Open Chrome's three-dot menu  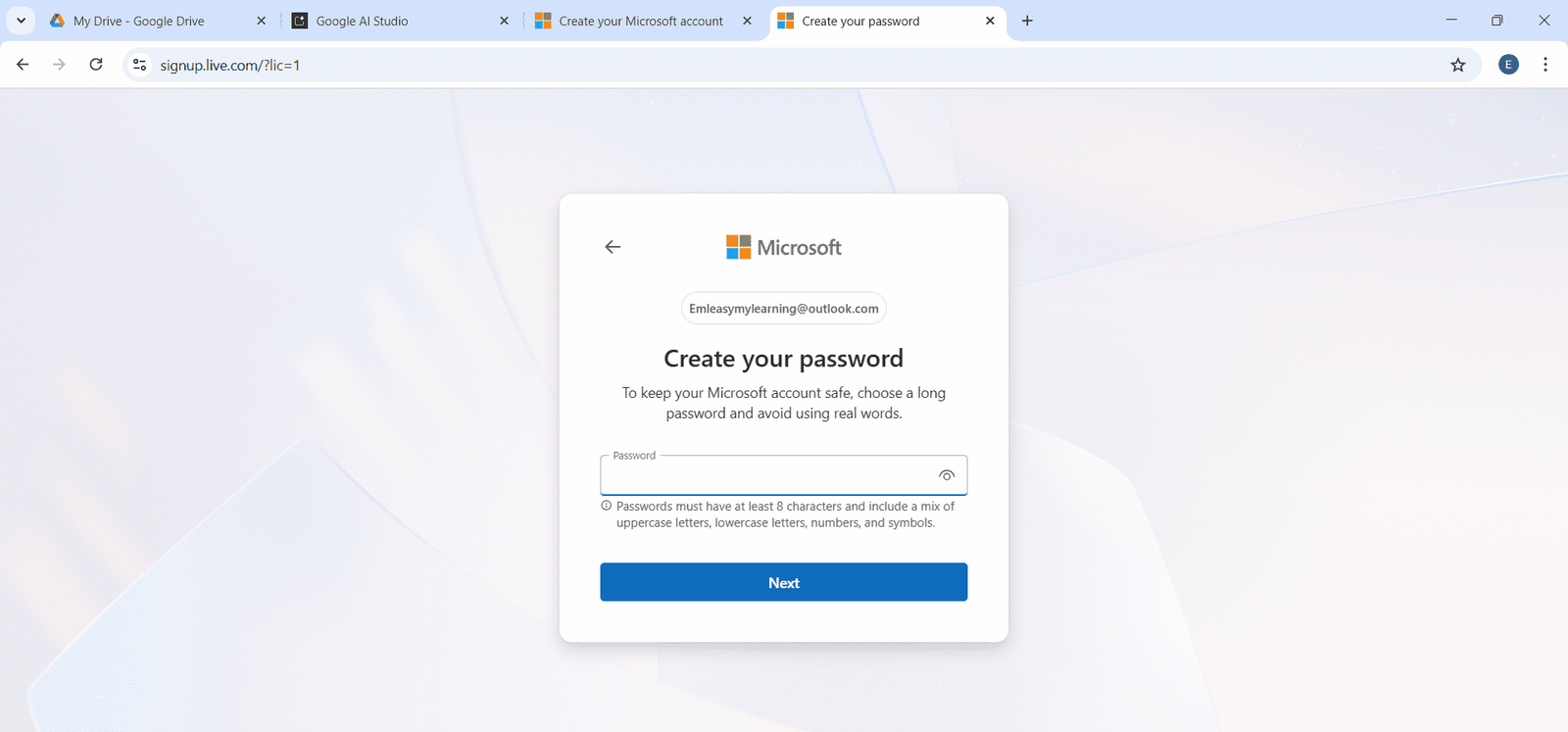pos(1545,65)
